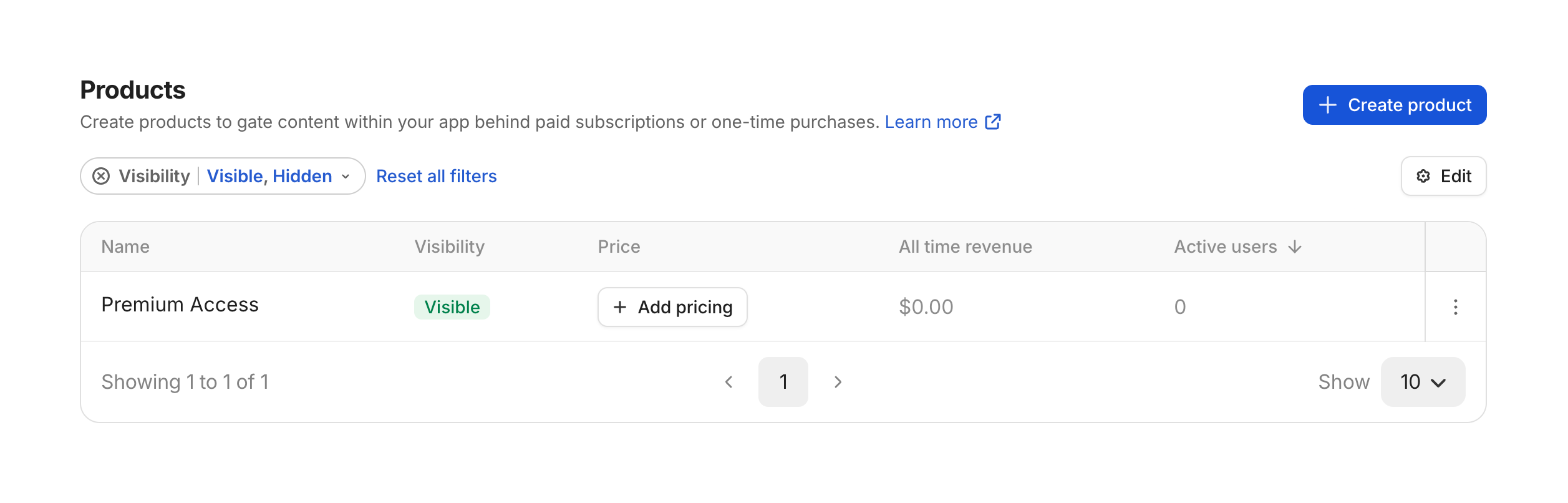Click plus icon in Create product button

[x=1328, y=105]
